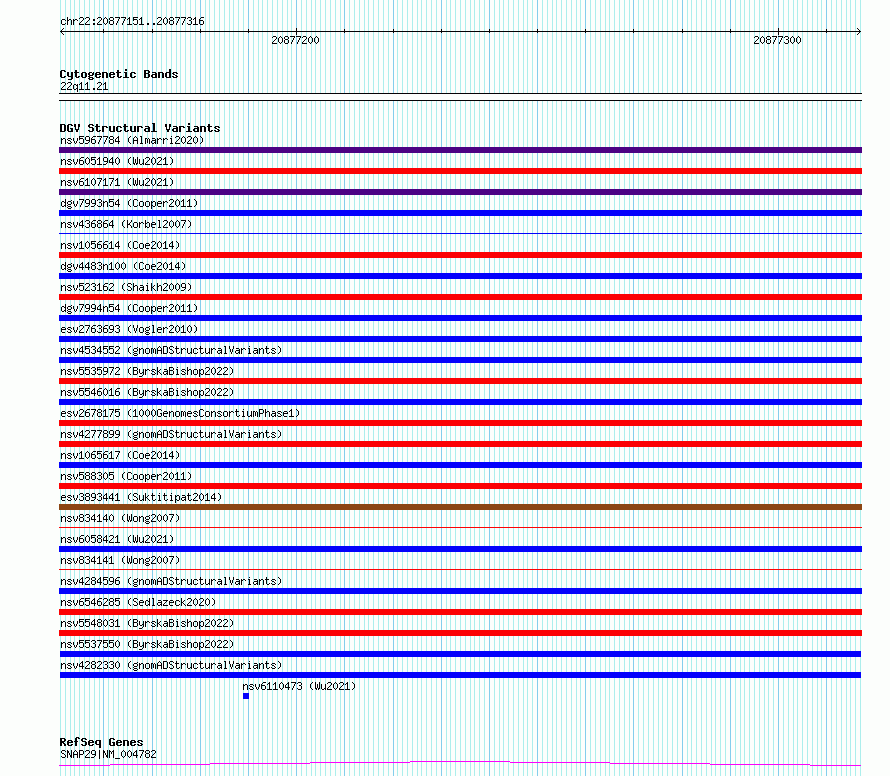Click the left arrow end of the ruler
The height and width of the screenshot is (776, 890).
click(x=62, y=32)
